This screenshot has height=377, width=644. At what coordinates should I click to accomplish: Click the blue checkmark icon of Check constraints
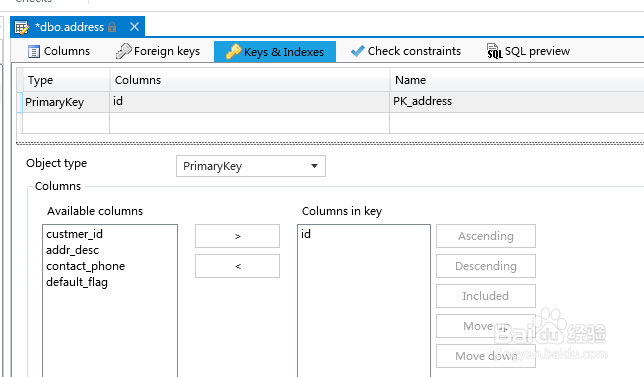(357, 51)
